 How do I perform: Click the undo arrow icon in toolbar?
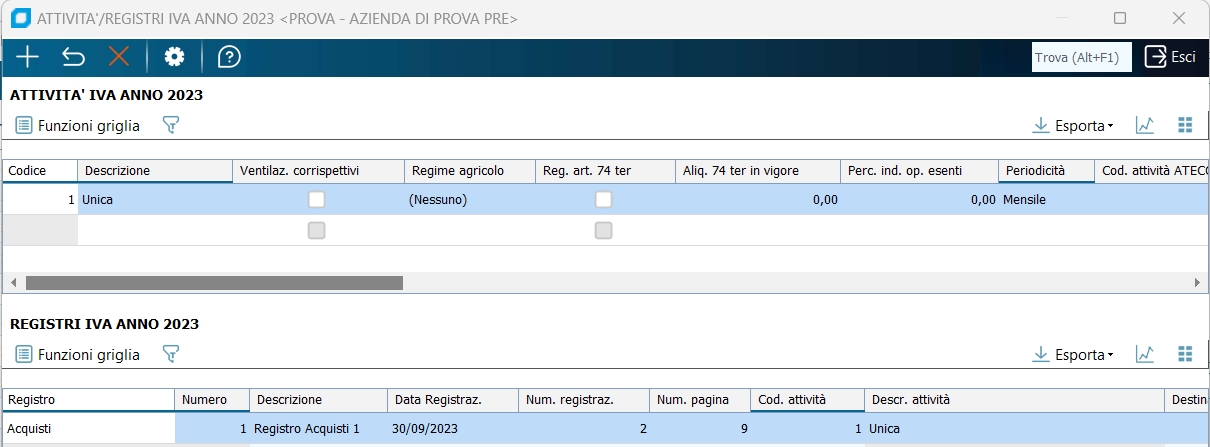pyautogui.click(x=73, y=57)
